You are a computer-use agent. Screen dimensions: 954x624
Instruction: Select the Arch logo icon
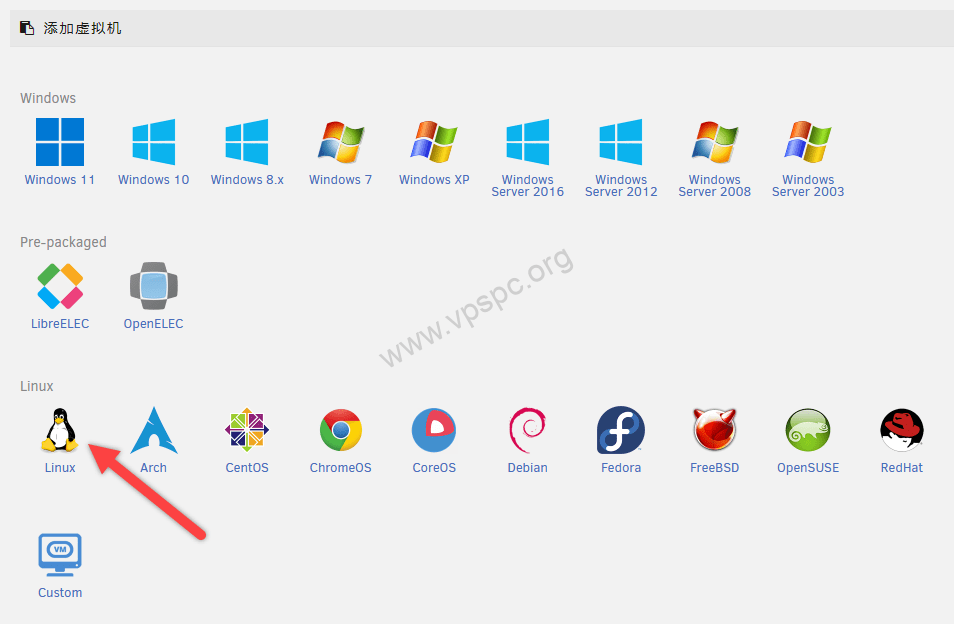click(153, 430)
